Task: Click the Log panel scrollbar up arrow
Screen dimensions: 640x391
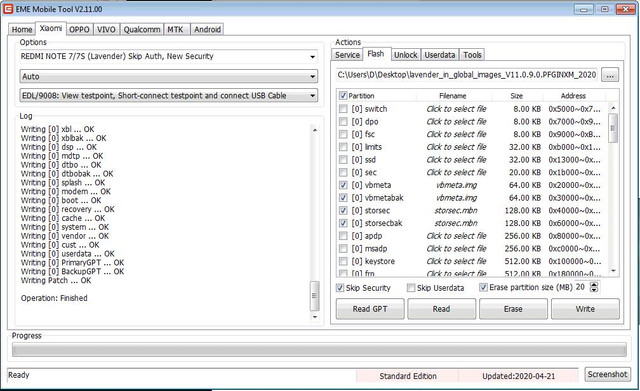Action: click(314, 130)
